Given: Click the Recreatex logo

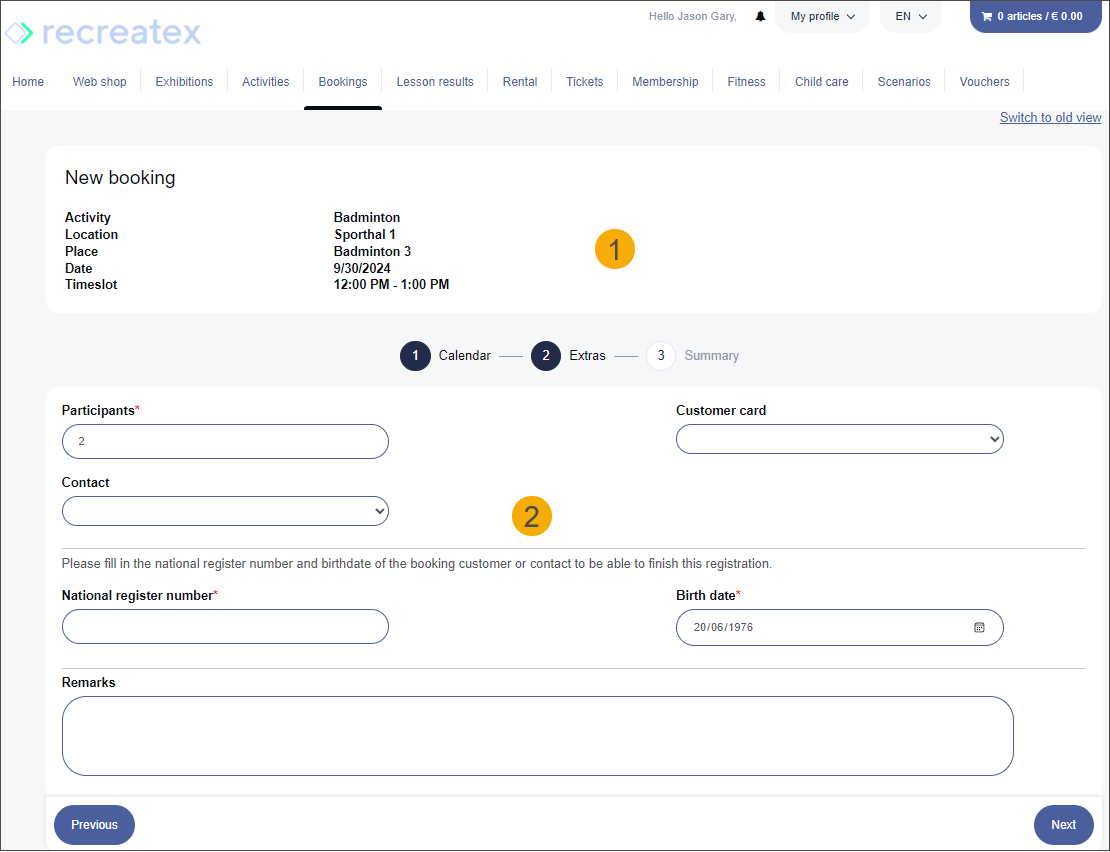Looking at the screenshot, I should click(103, 33).
